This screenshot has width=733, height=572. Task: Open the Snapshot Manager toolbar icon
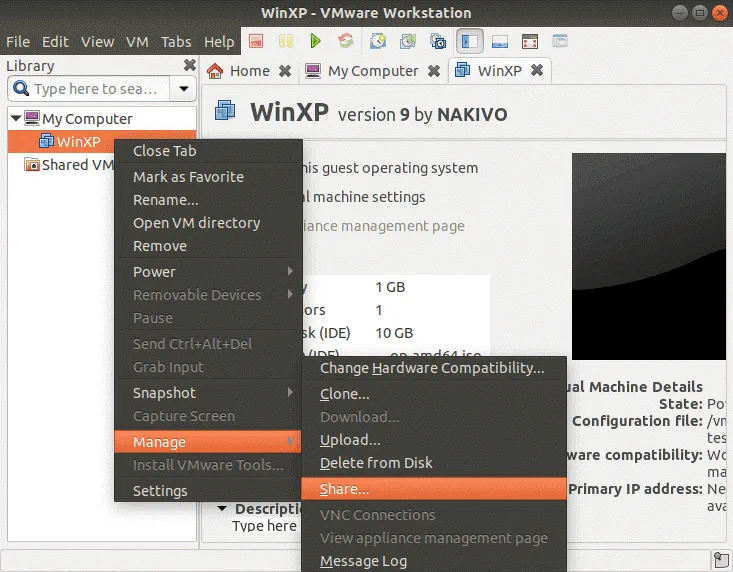click(x=437, y=42)
